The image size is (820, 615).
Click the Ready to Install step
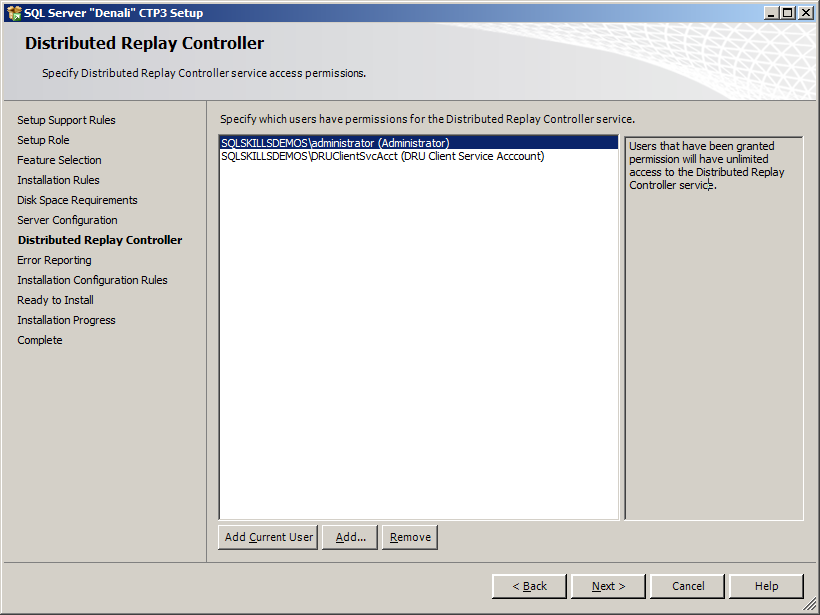tap(55, 300)
